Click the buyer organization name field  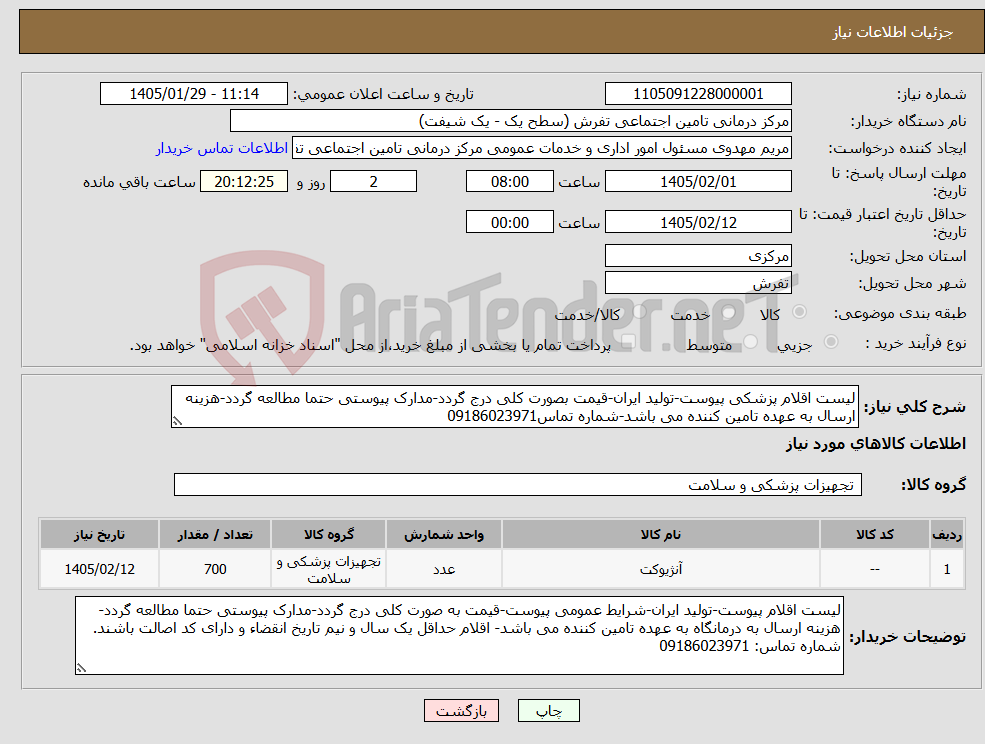click(x=510, y=121)
